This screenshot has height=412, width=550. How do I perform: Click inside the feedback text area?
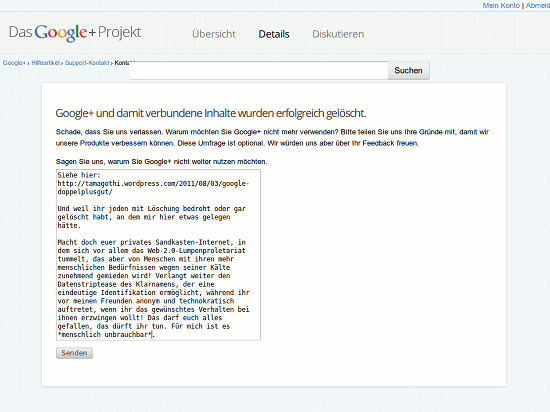pos(158,255)
